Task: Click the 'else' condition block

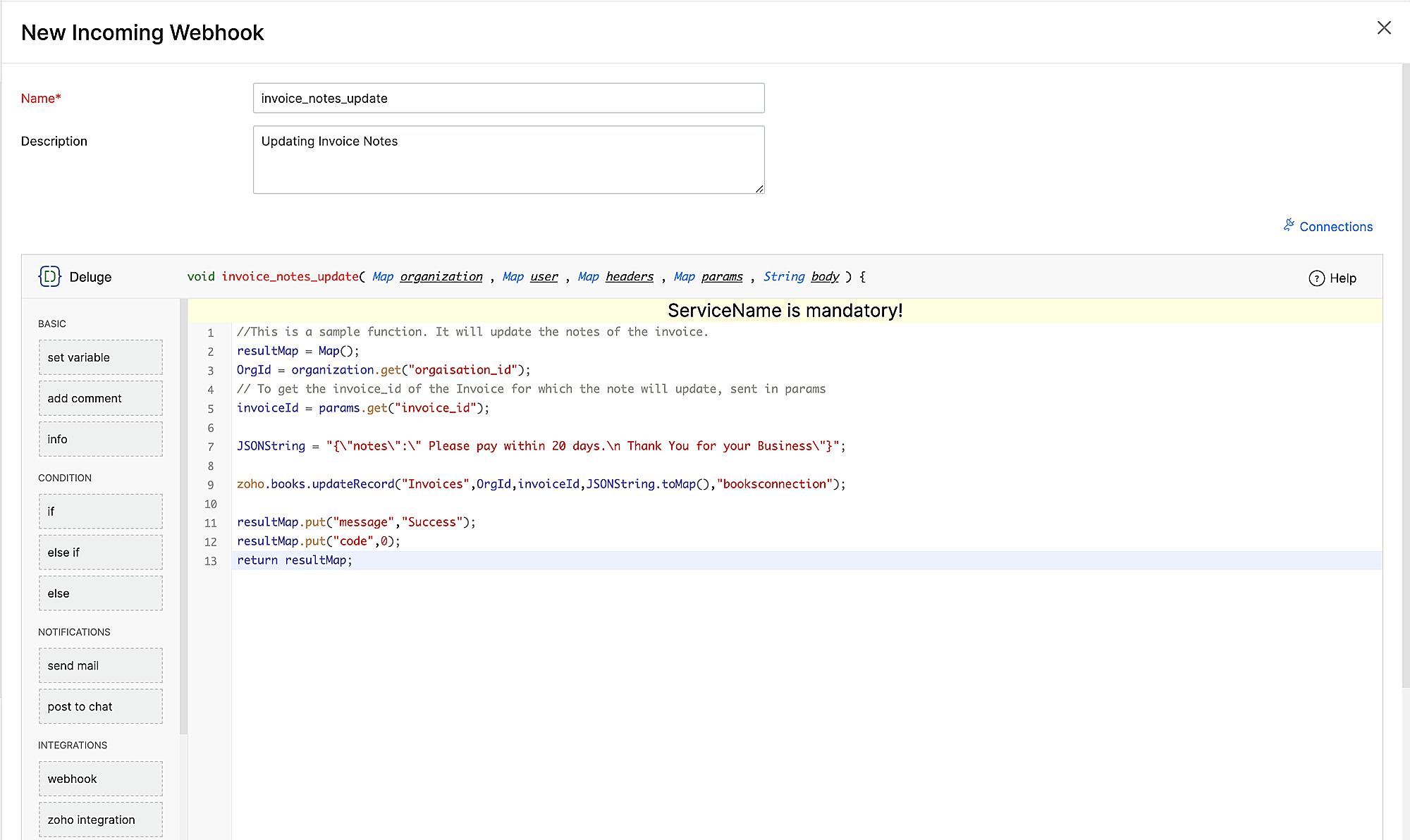Action: (100, 593)
